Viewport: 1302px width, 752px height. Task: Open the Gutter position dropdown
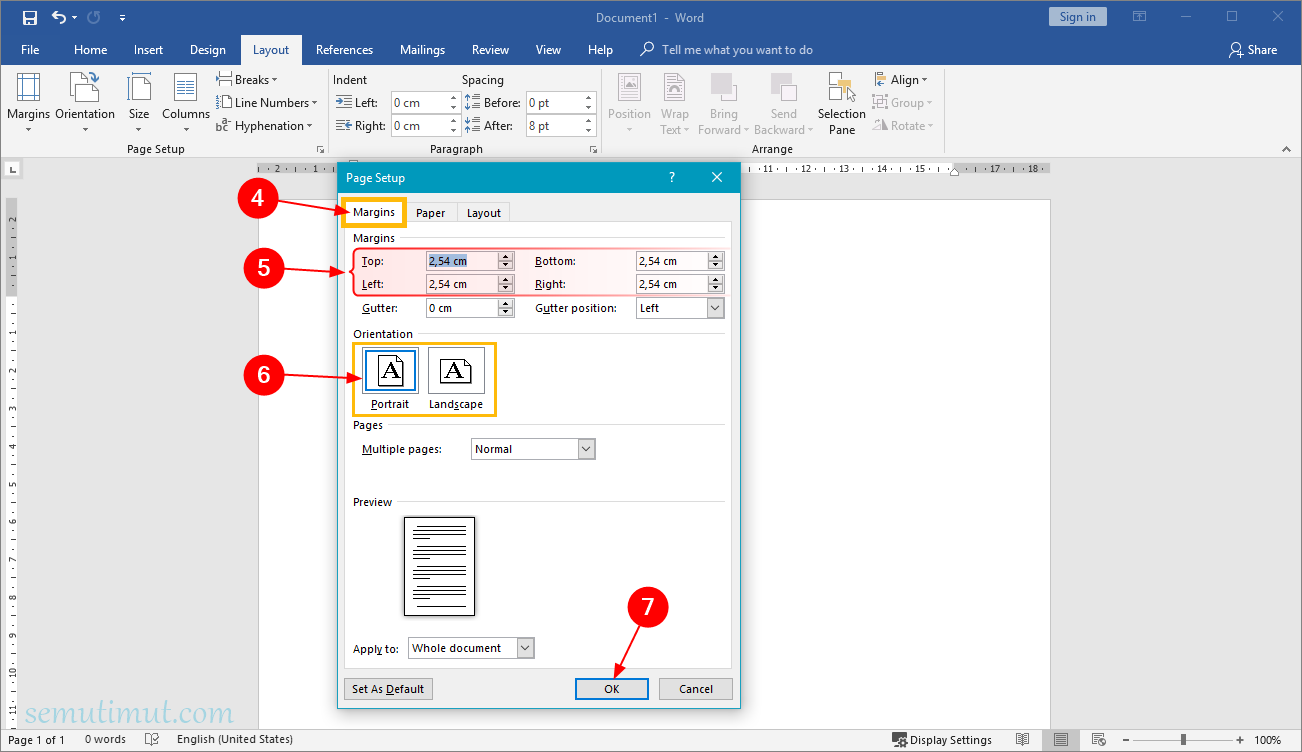pos(714,307)
